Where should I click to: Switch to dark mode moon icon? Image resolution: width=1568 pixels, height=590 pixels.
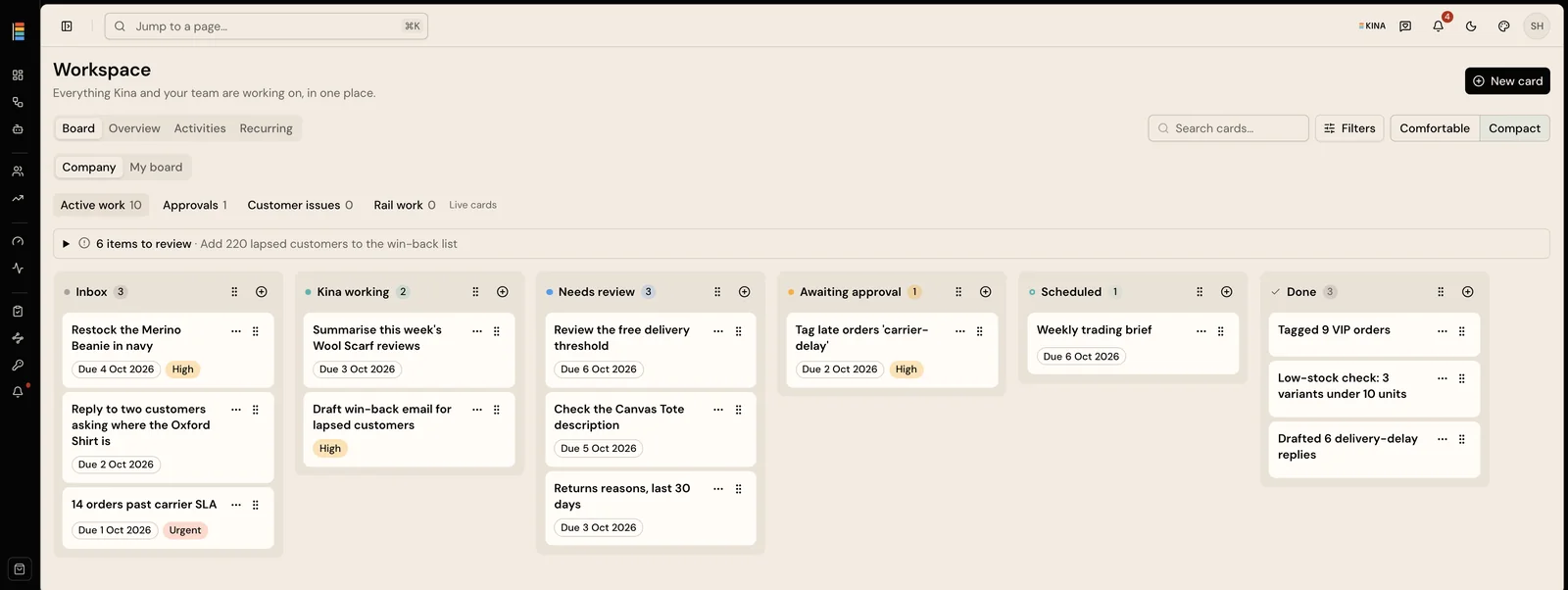[x=1471, y=26]
